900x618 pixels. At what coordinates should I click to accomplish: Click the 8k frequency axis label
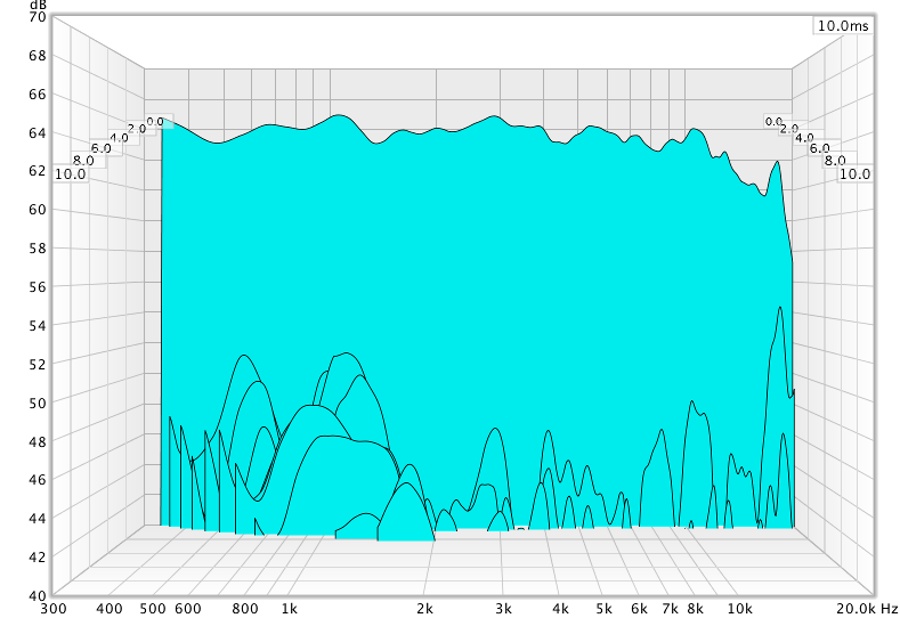pos(696,609)
